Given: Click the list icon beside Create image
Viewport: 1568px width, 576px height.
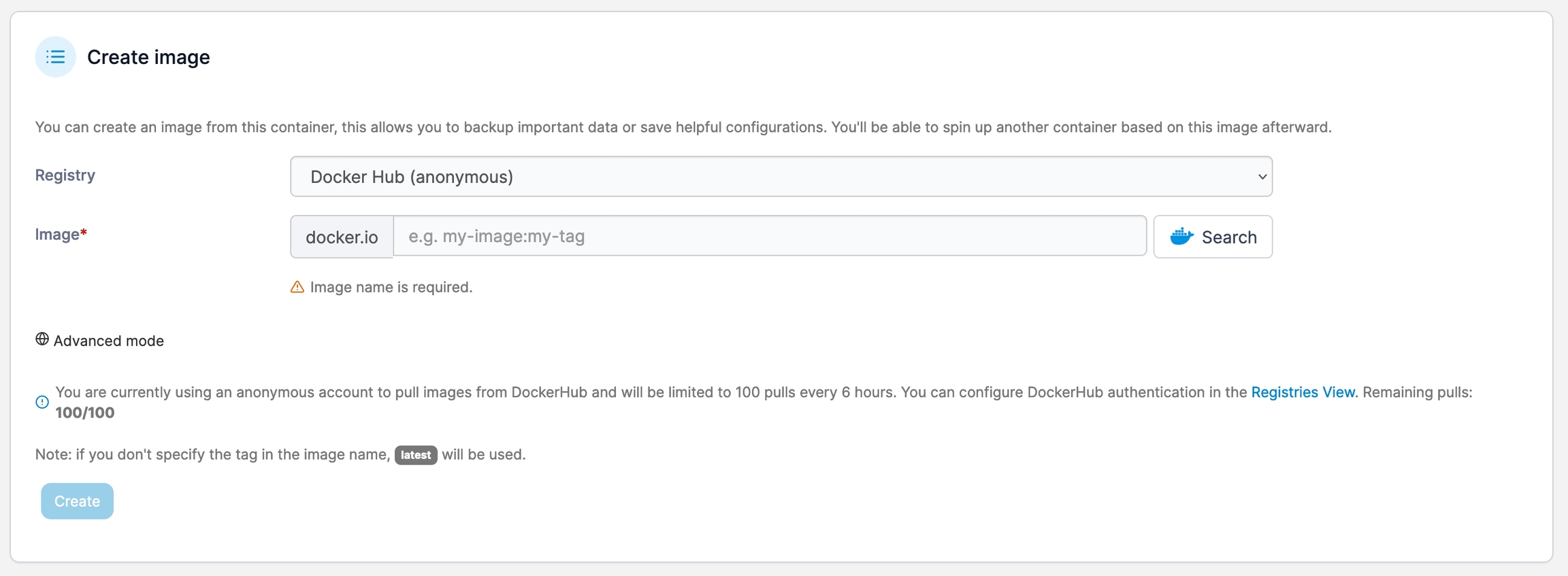Looking at the screenshot, I should [55, 57].
